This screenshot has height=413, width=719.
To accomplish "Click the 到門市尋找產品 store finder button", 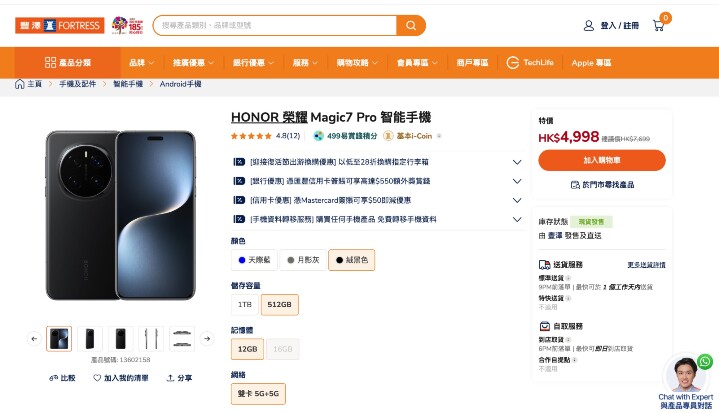I will click(x=601, y=184).
